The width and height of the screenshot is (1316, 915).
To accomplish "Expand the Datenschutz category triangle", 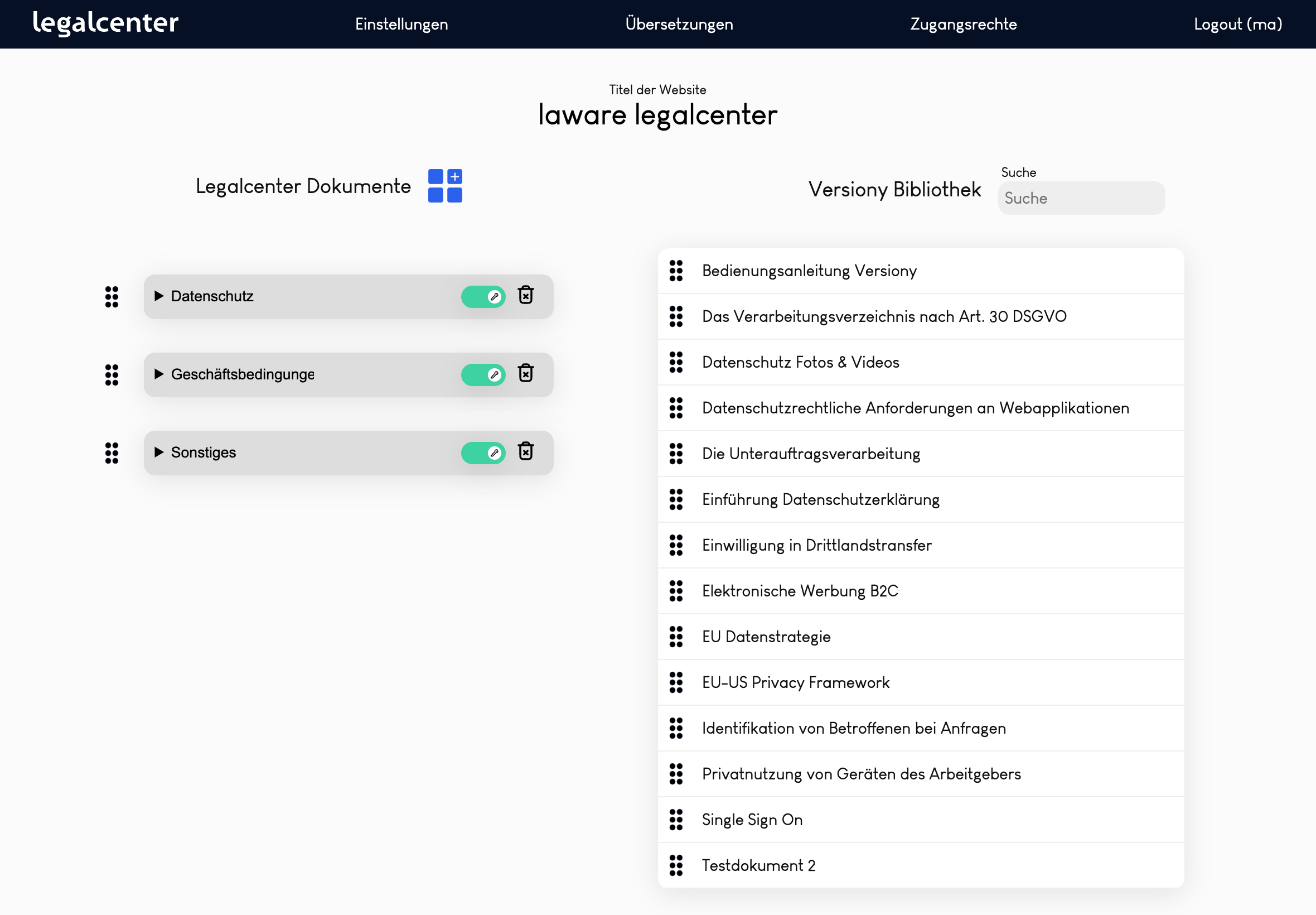I will 159,296.
